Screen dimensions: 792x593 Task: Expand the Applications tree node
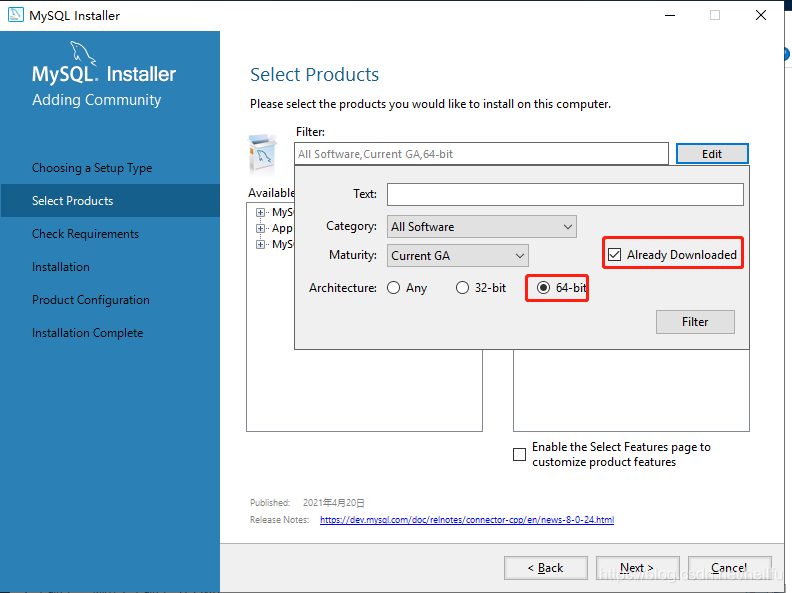260,228
